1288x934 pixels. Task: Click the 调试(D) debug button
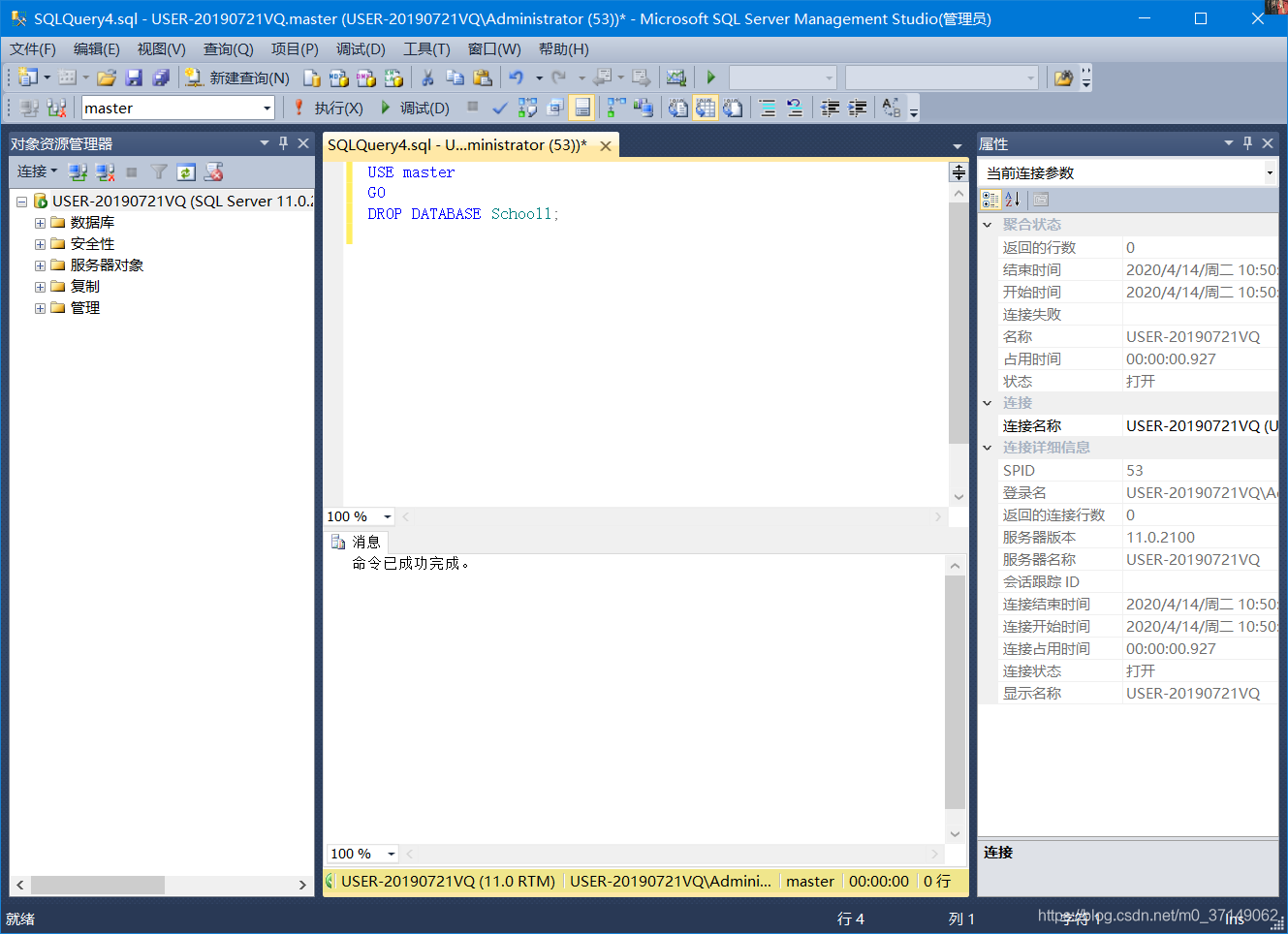(415, 108)
